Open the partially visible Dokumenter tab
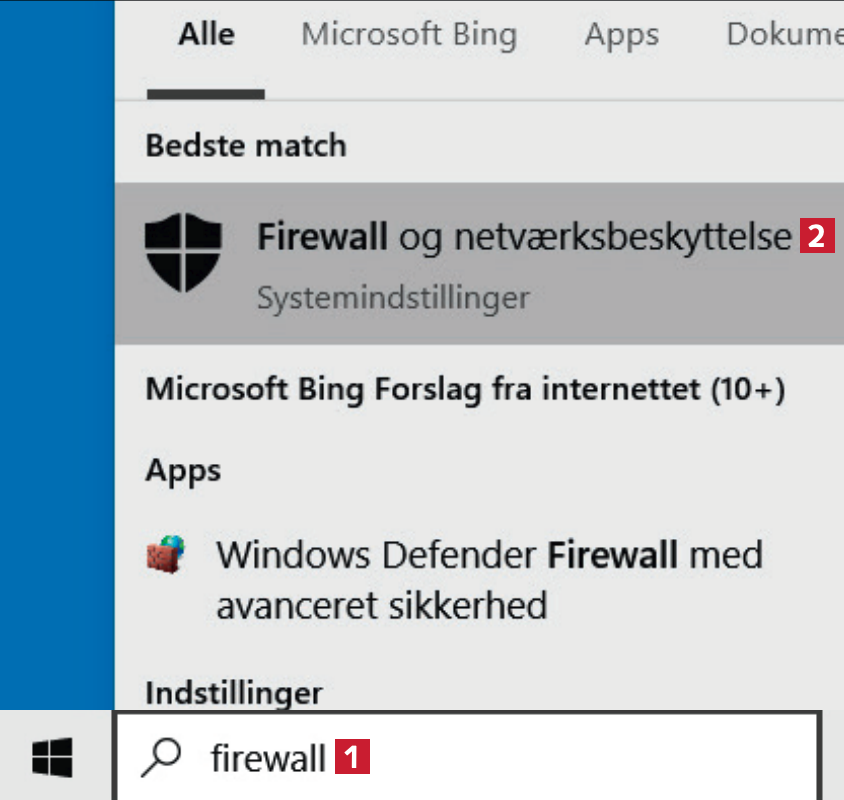The image size is (844, 800). [784, 35]
